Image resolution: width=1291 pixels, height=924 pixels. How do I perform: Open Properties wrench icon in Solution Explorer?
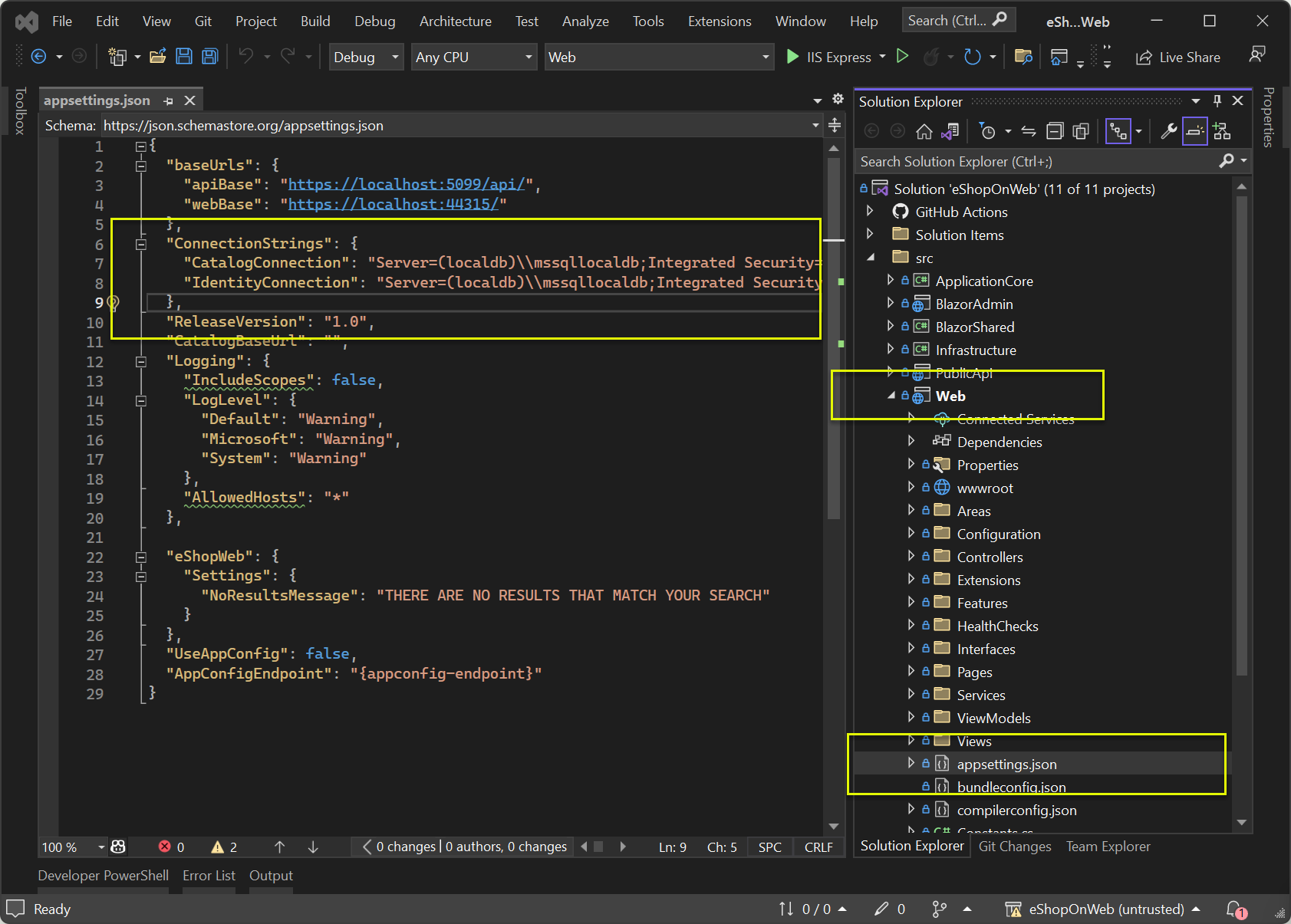point(1169,132)
